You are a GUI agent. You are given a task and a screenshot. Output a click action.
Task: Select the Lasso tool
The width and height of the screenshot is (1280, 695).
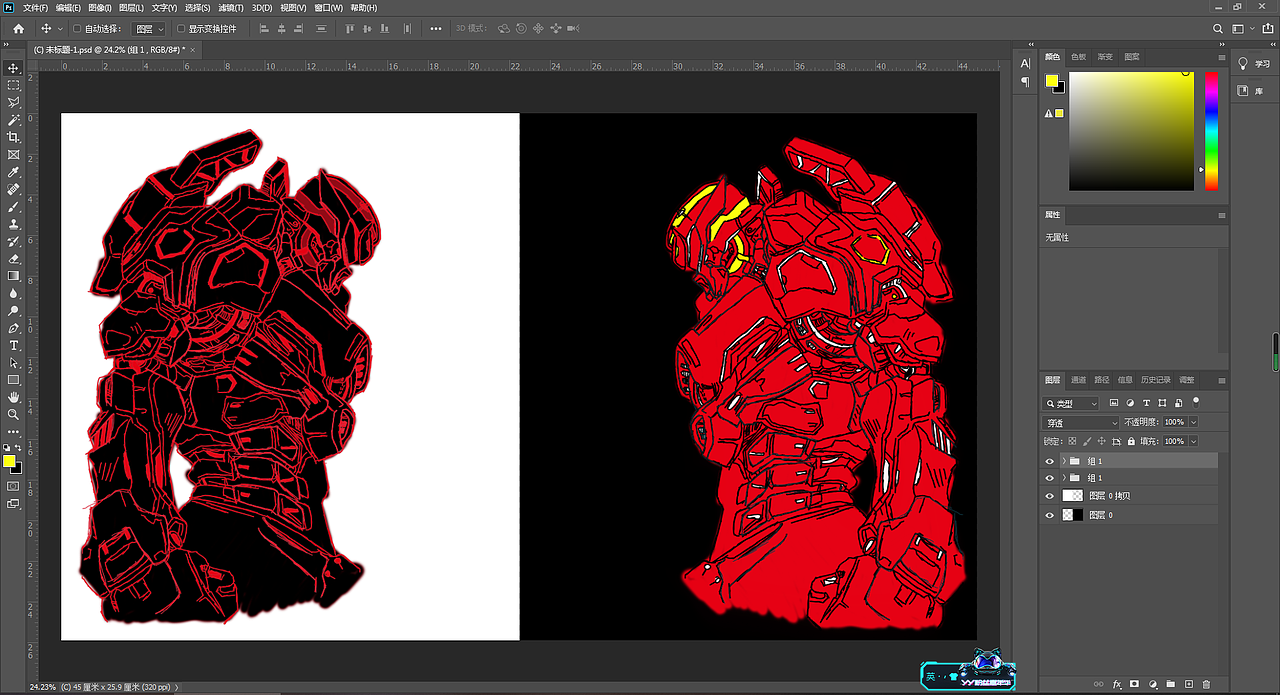[14, 102]
